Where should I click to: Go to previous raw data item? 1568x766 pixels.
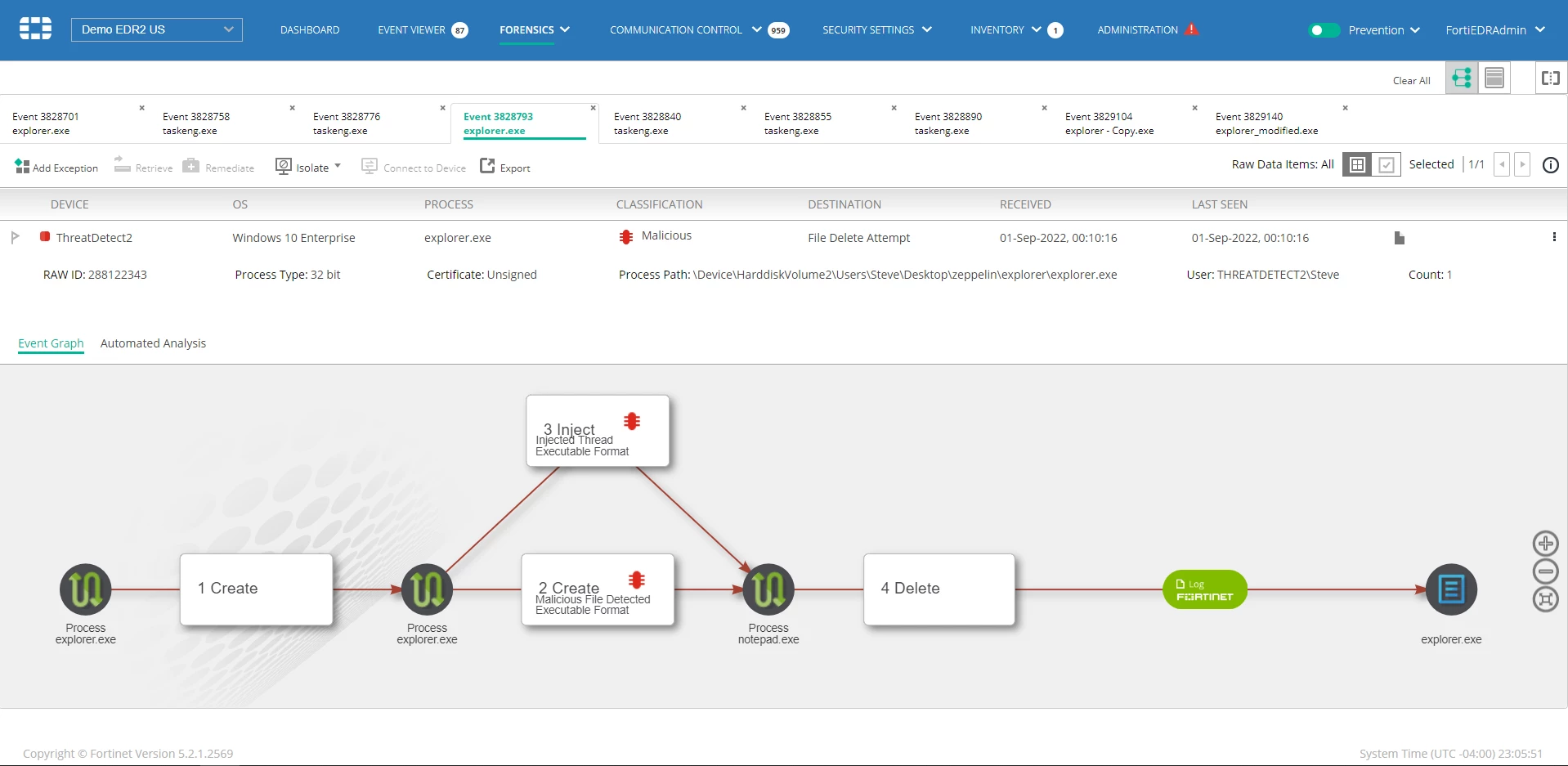point(1502,164)
